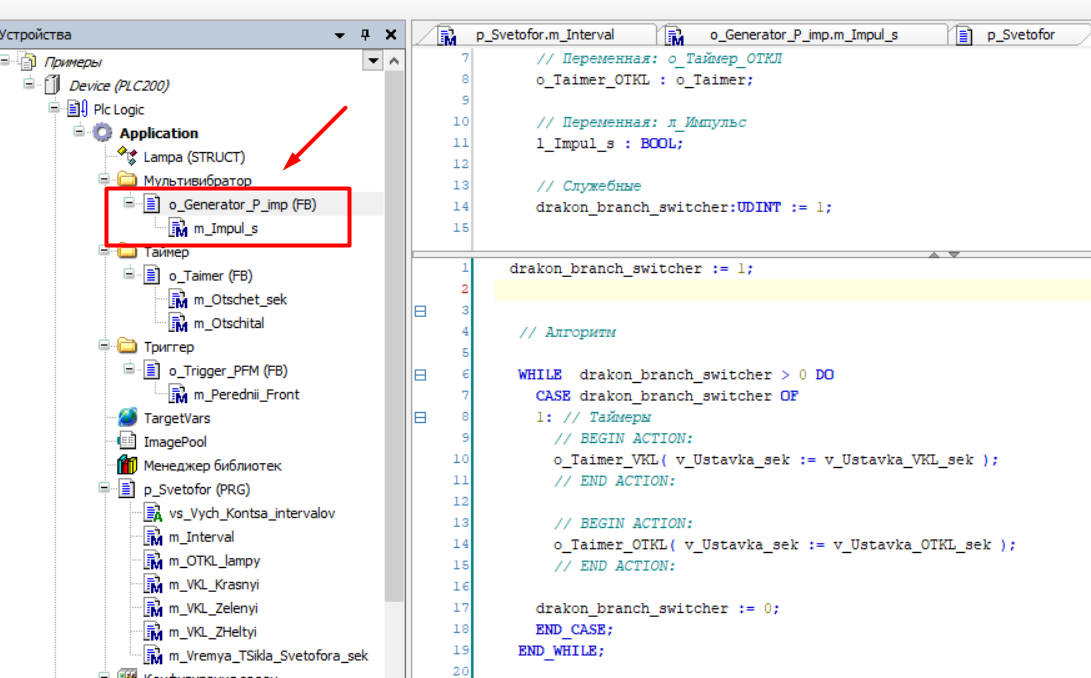Click the m_VKL_ZHeltyi method icon

(x=153, y=631)
